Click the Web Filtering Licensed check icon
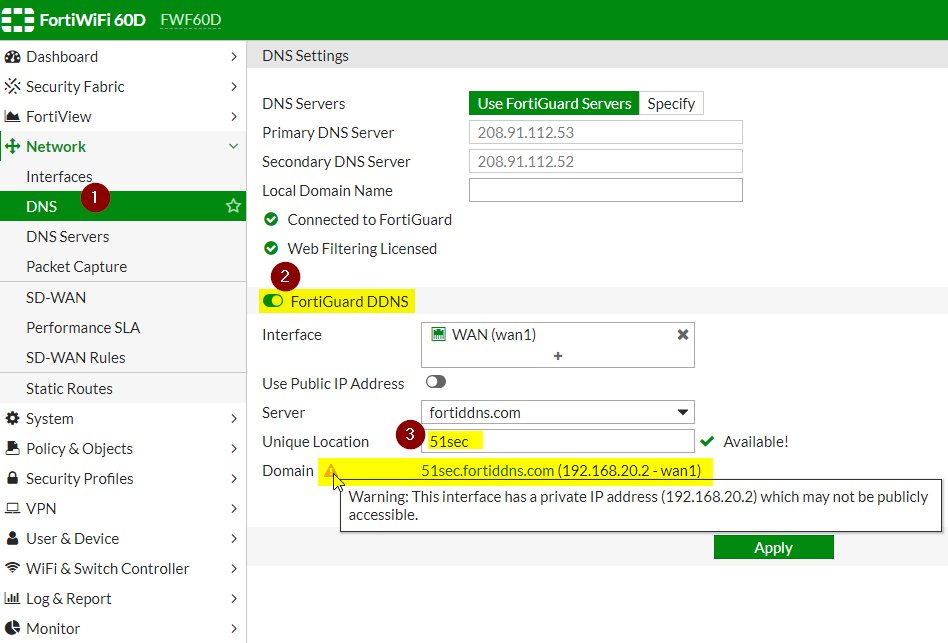The height and width of the screenshot is (643, 948). coord(271,248)
